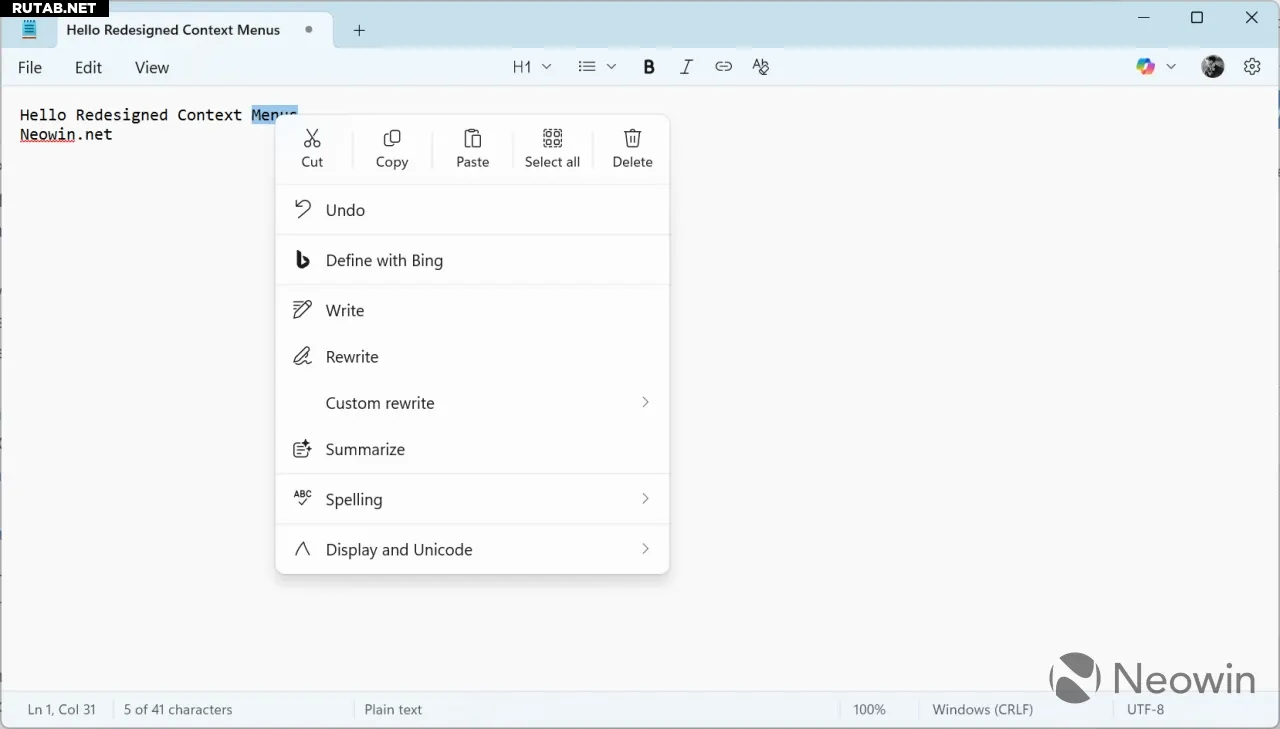Click Plain text in status bar
Image resolution: width=1280 pixels, height=729 pixels.
point(393,709)
